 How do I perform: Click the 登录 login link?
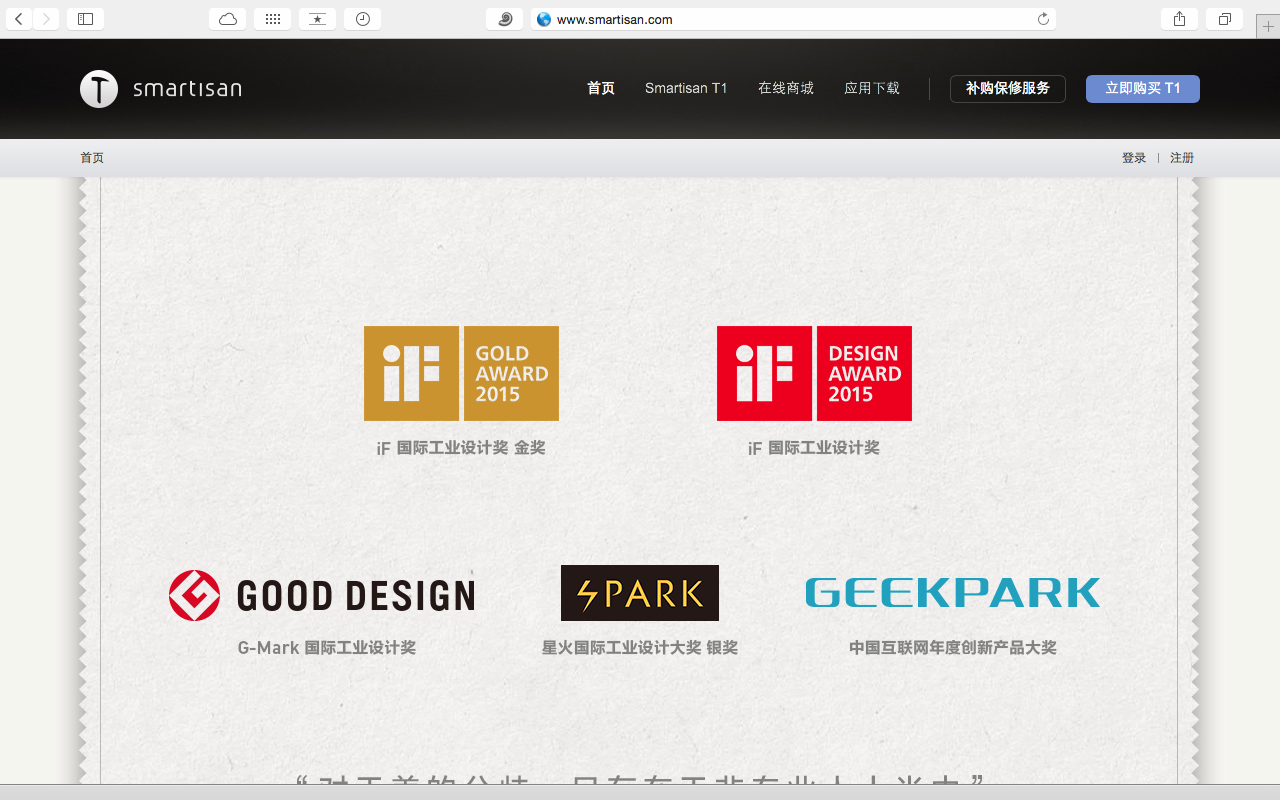pos(1133,158)
